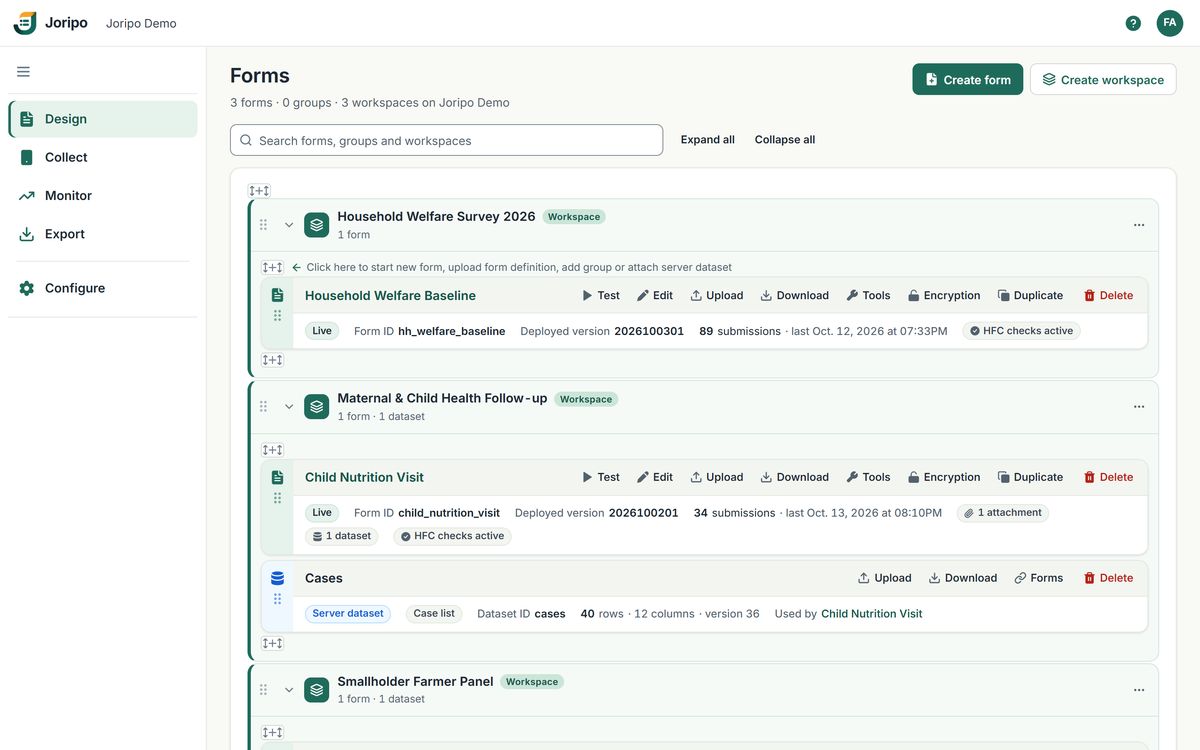
Task: Open the FA user avatar menu
Action: click(x=1170, y=23)
